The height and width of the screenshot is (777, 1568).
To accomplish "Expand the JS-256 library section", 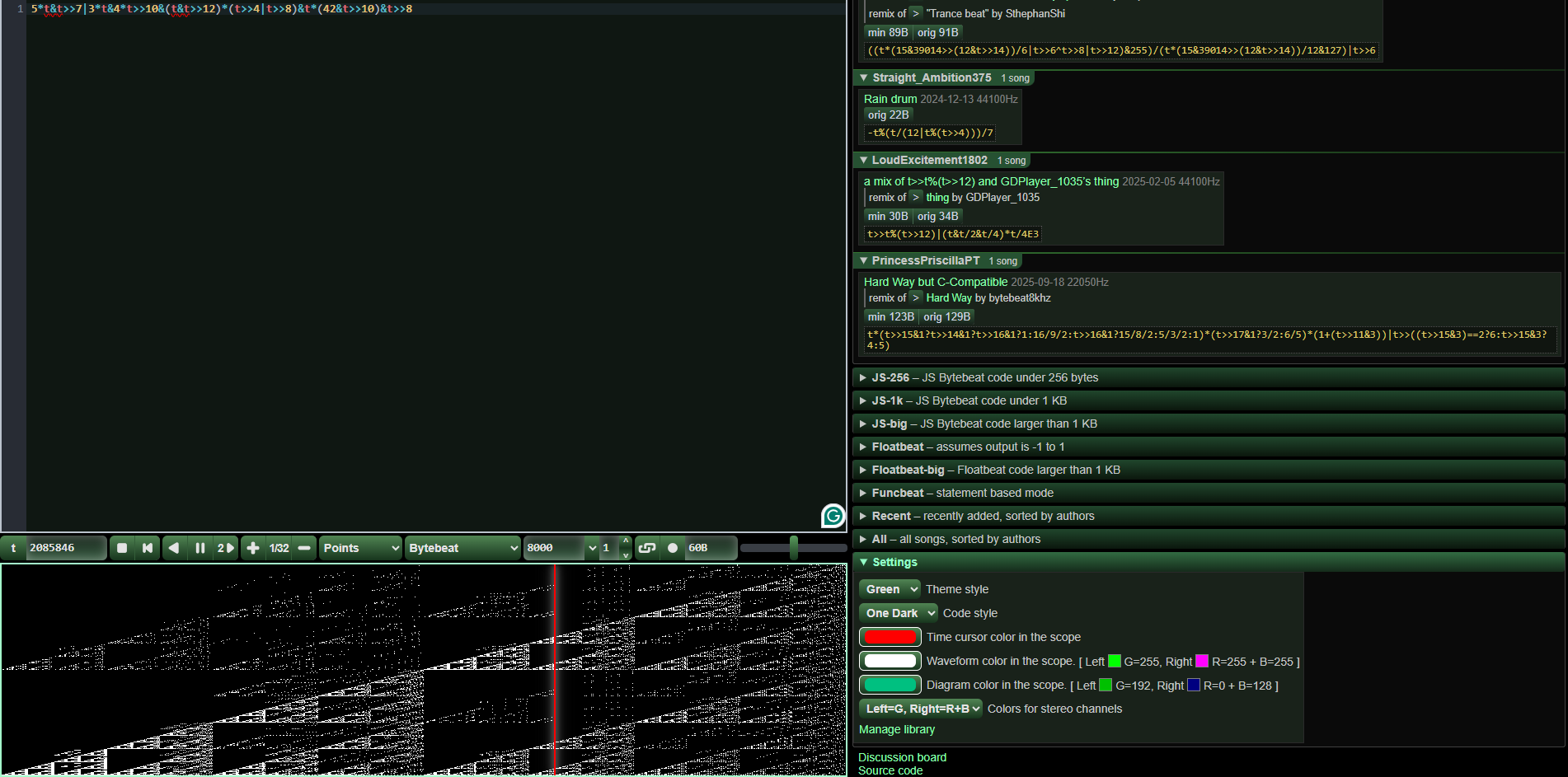I will (x=890, y=377).
